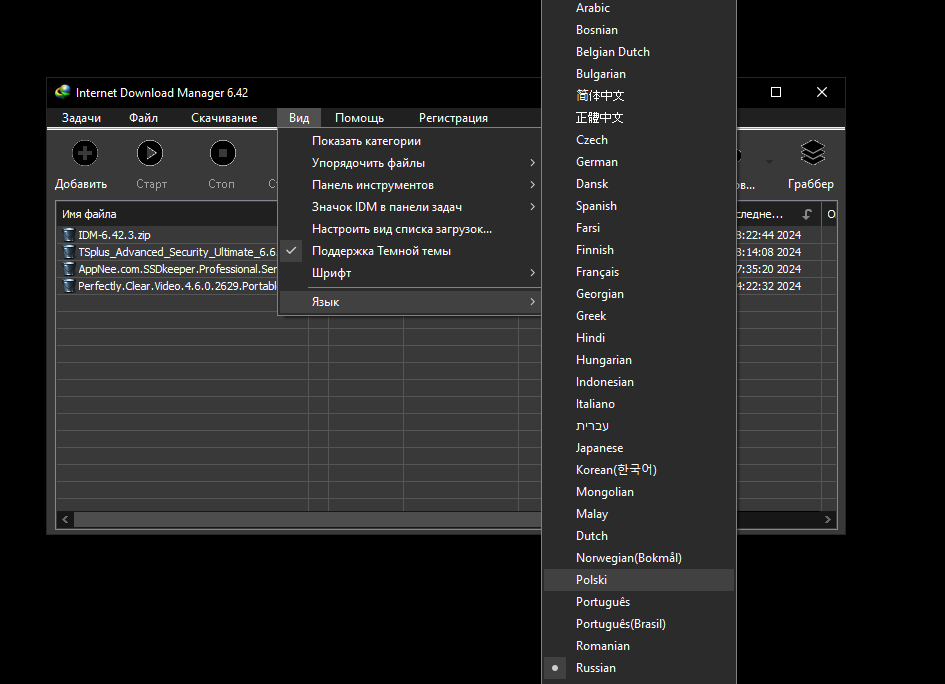Open the Скачивание menu

(224, 118)
